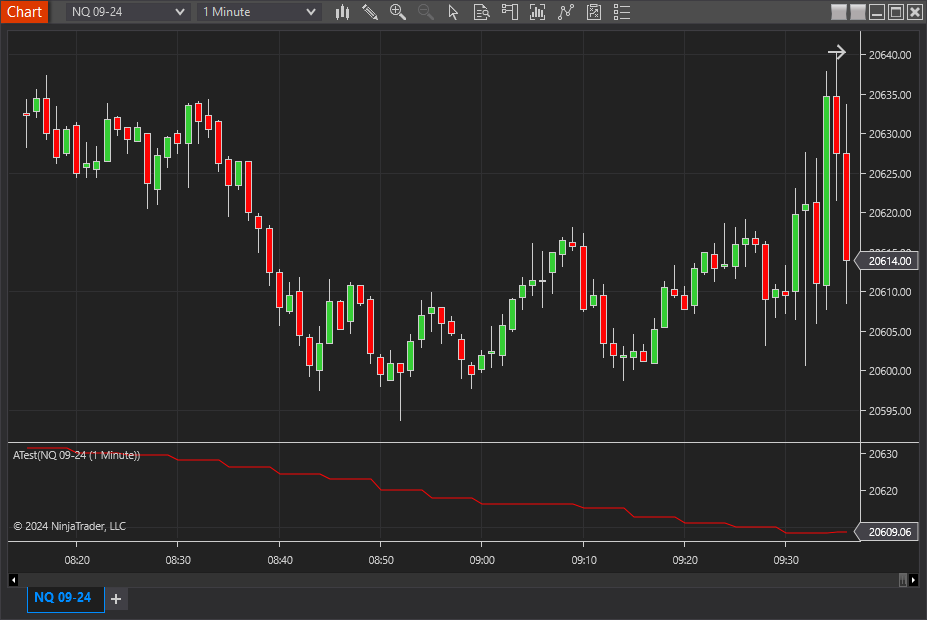Click the ATest(NQ 09-24 (1 Minute)) label
This screenshot has height=620, width=927.
[75, 453]
